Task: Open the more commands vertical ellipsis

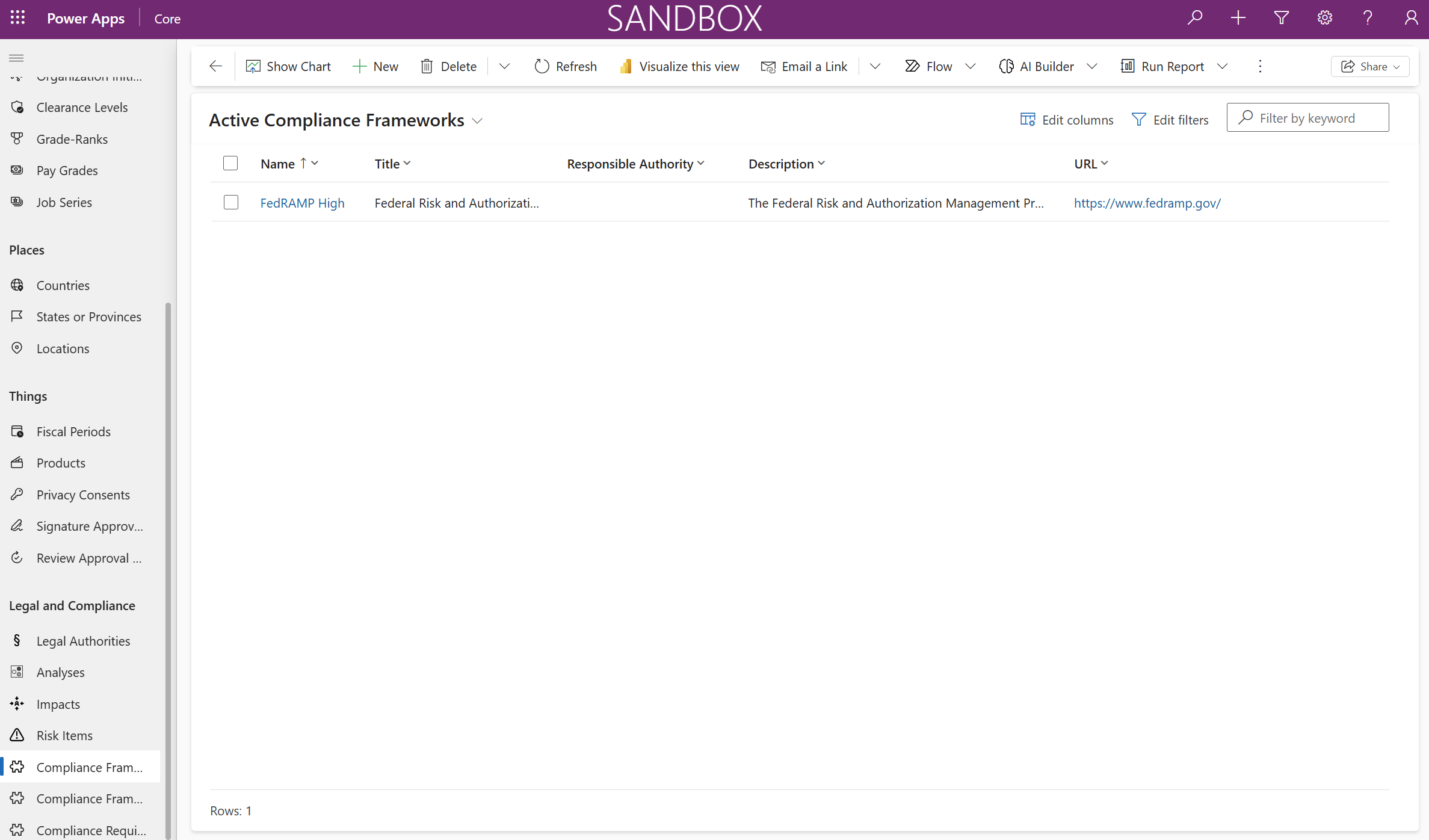Action: click(x=1260, y=66)
